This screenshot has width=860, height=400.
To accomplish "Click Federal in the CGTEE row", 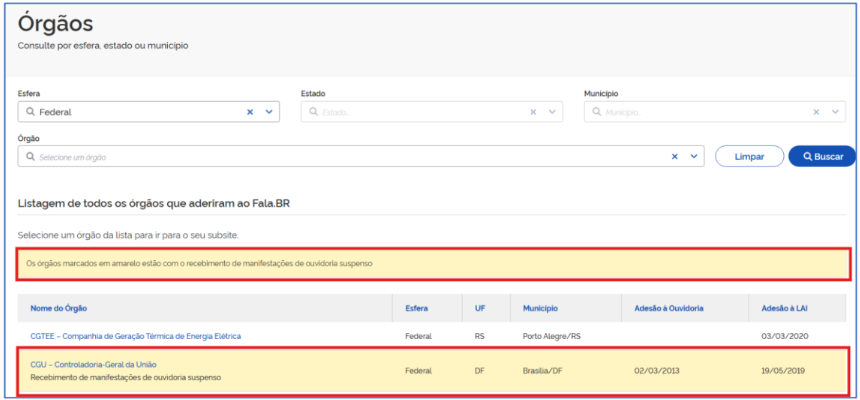I will 418,336.
